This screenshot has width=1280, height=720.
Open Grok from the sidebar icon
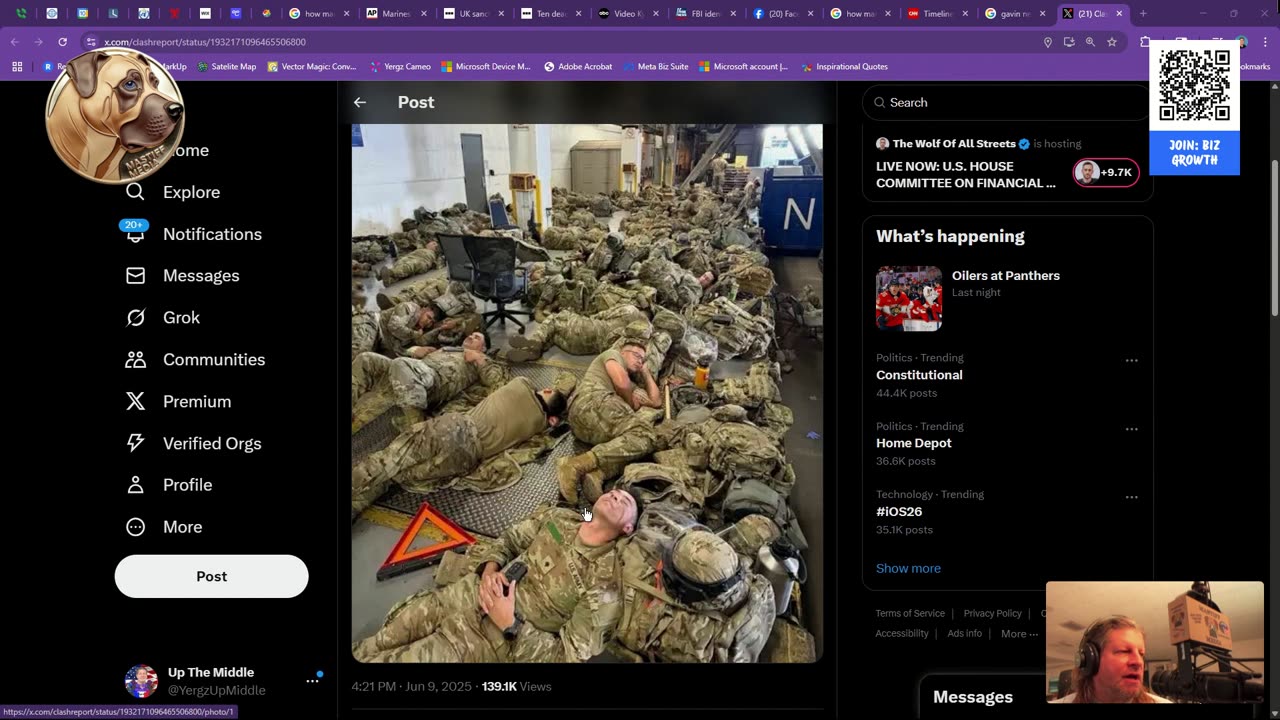136,318
